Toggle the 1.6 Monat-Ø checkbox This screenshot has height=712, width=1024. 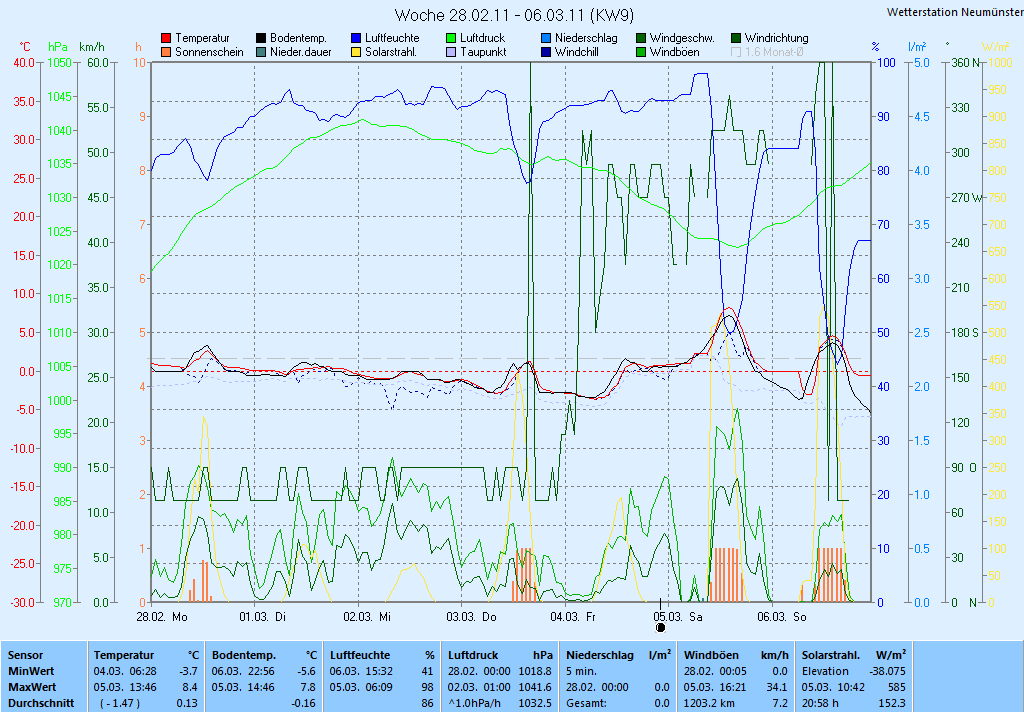(737, 52)
